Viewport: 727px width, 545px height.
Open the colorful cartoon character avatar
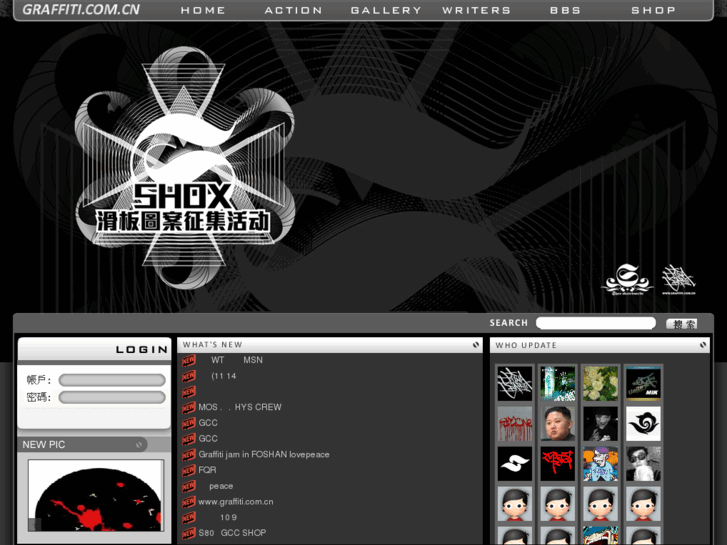pyautogui.click(x=600, y=464)
